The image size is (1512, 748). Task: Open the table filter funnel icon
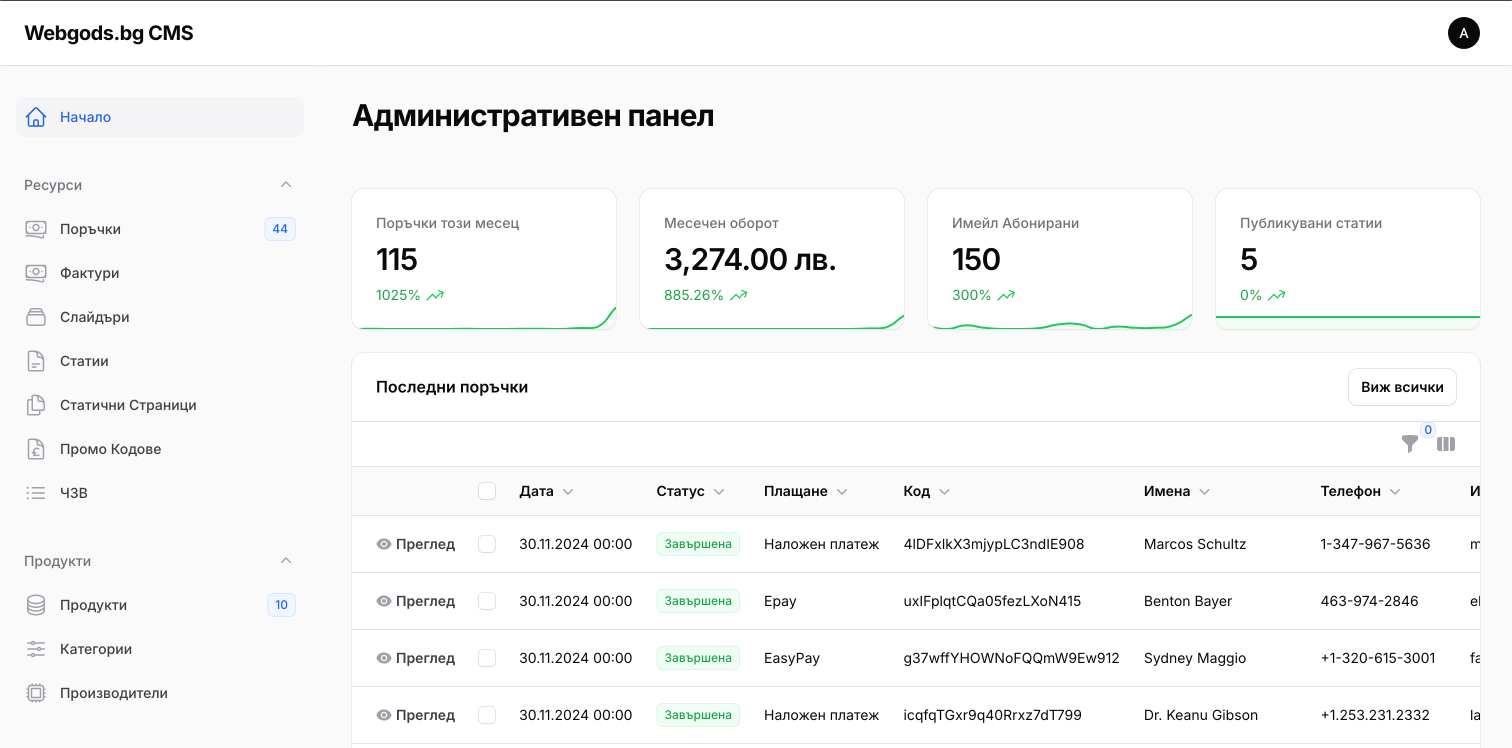click(1410, 444)
